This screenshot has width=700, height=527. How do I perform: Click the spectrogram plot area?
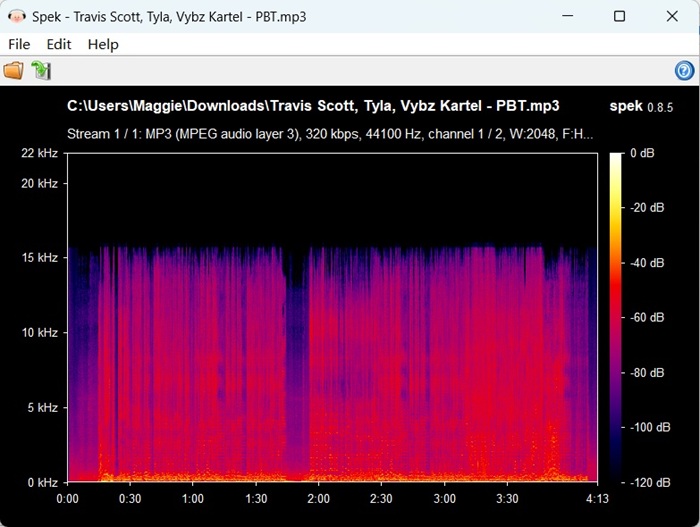point(333,318)
